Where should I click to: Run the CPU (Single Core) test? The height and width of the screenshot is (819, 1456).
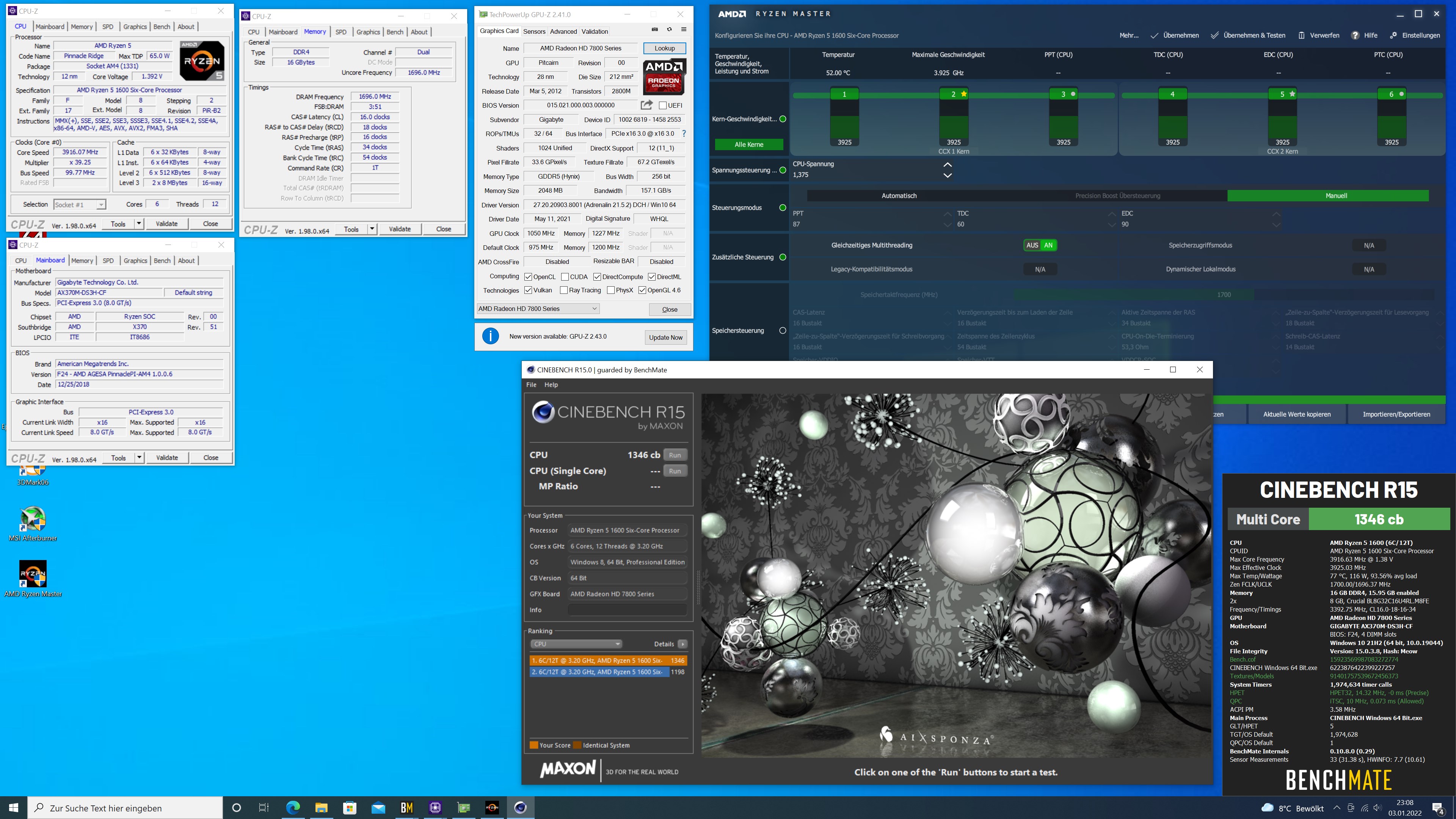click(x=675, y=471)
